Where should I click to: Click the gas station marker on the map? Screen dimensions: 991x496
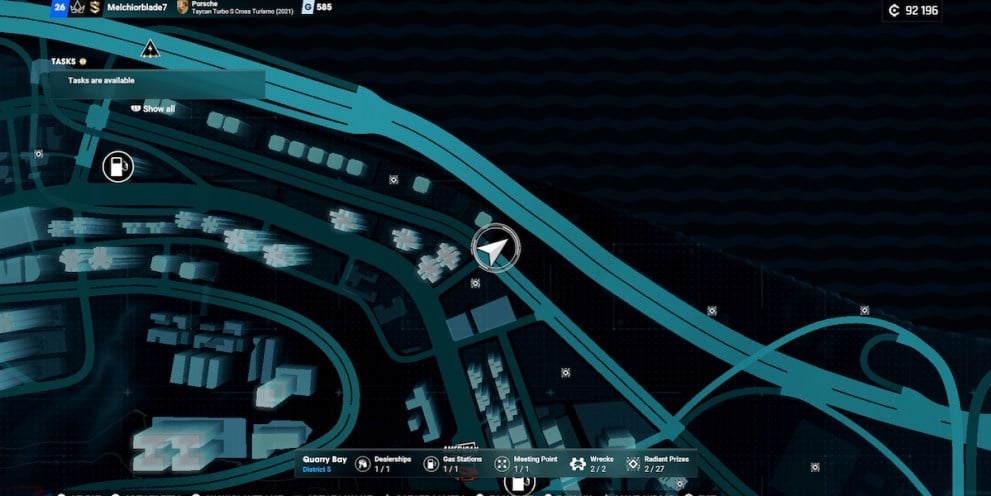pyautogui.click(x=118, y=165)
